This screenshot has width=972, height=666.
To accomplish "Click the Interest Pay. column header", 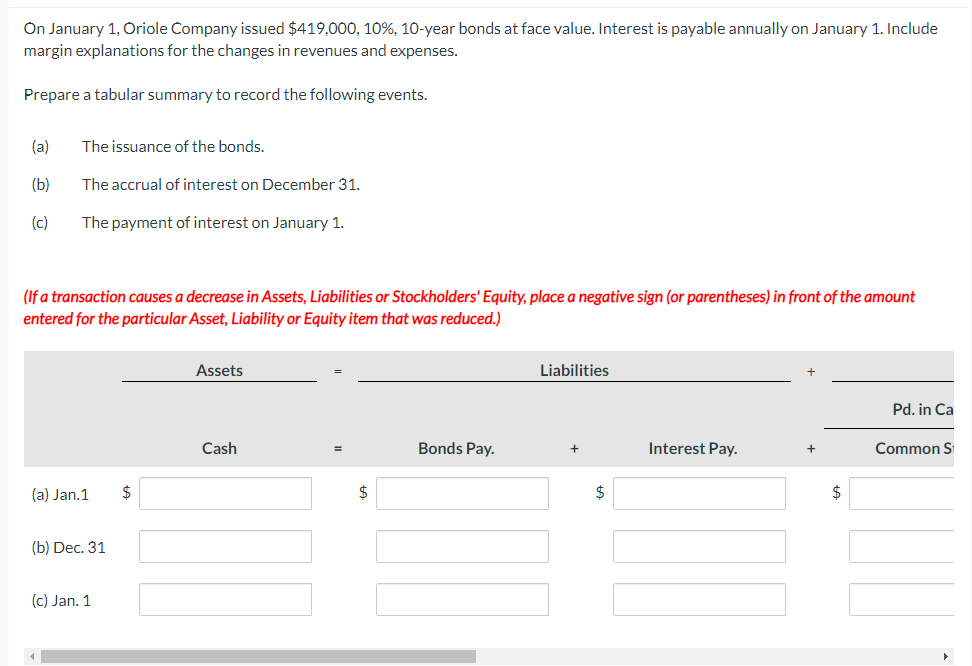I will pyautogui.click(x=693, y=448).
